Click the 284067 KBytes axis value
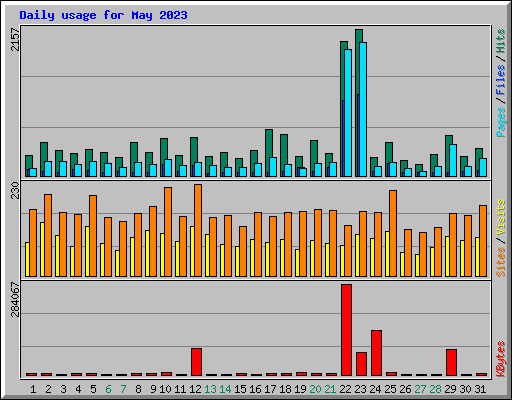The image size is (512, 400). coord(15,299)
